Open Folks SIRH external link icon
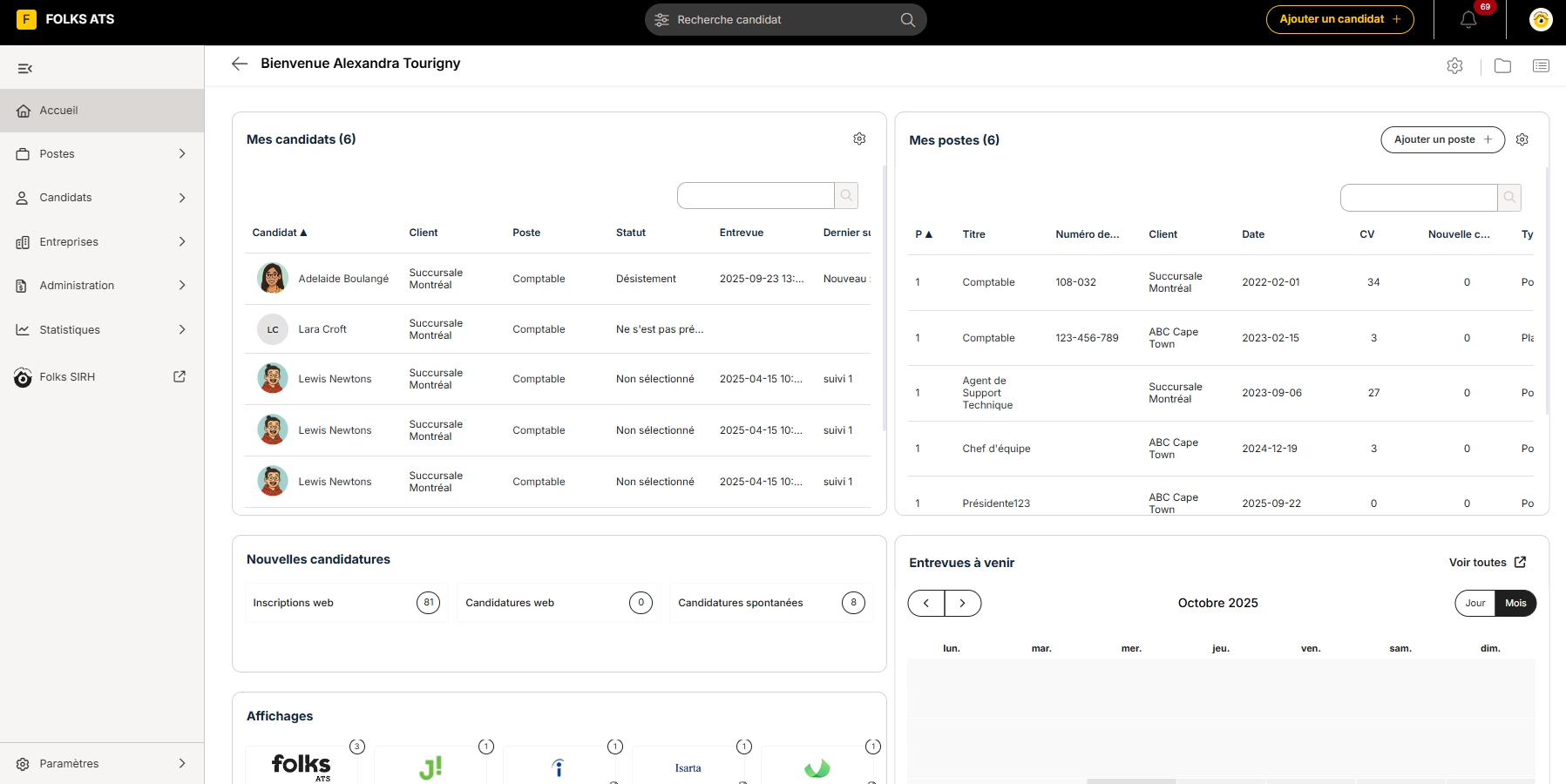Image resolution: width=1566 pixels, height=784 pixels. click(x=180, y=376)
